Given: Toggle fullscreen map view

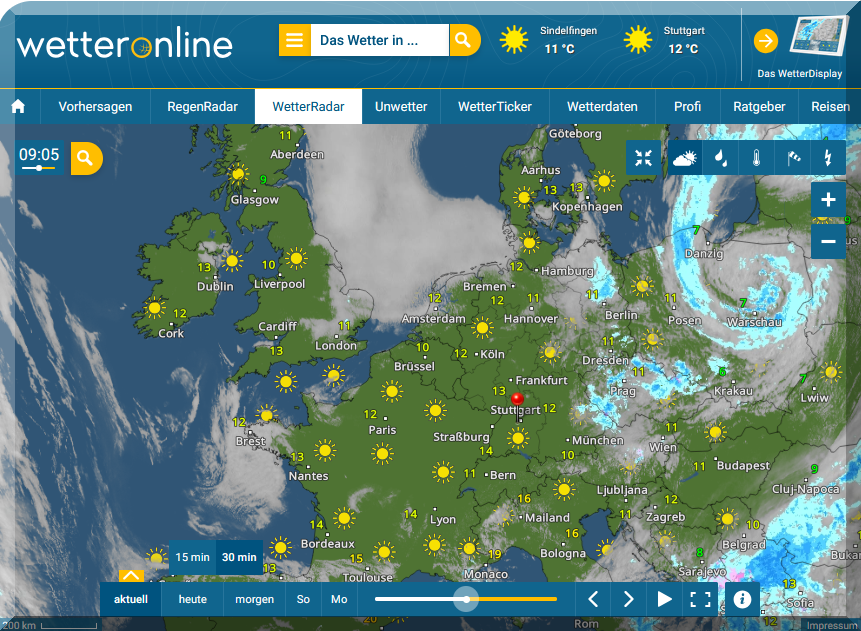Looking at the screenshot, I should pyautogui.click(x=700, y=599).
